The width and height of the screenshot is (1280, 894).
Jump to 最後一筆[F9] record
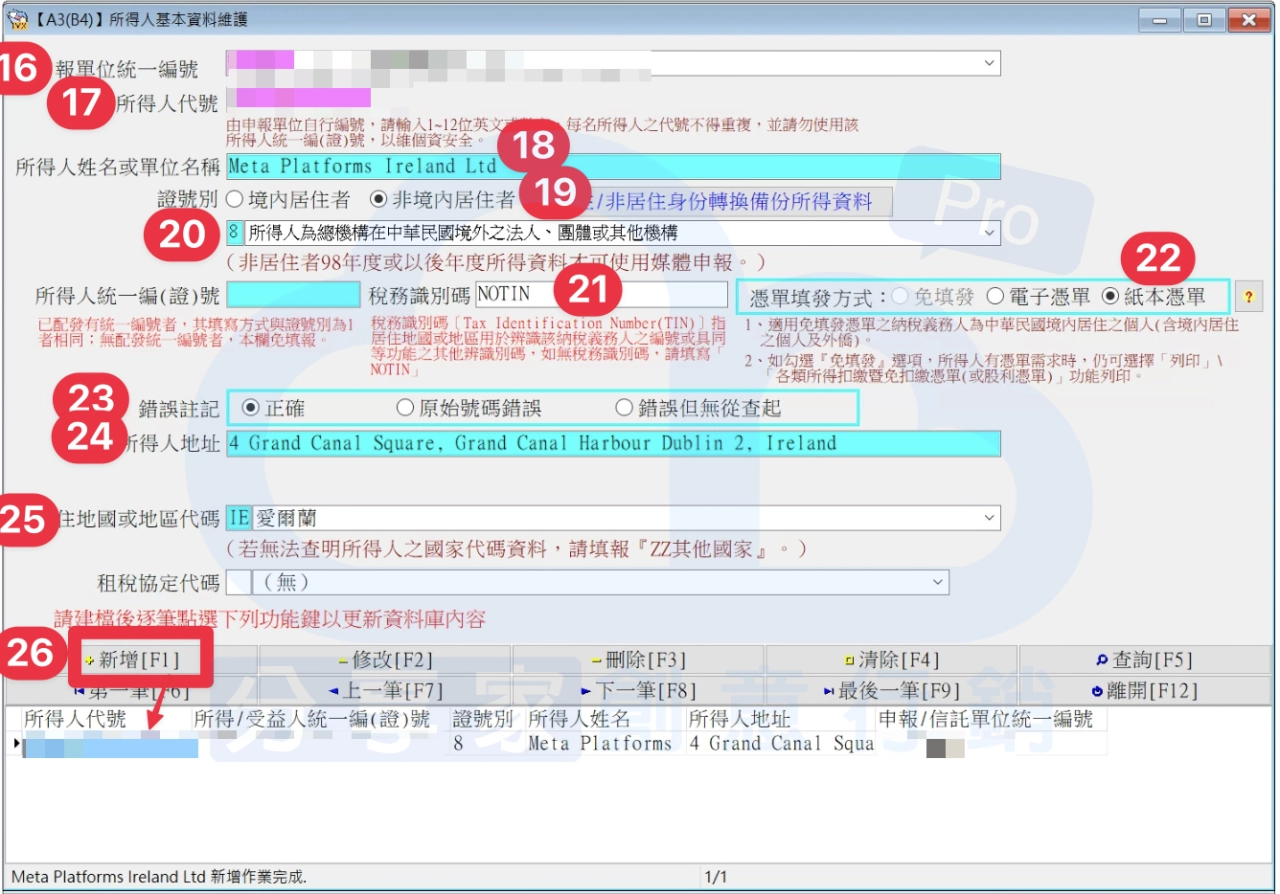click(892, 690)
